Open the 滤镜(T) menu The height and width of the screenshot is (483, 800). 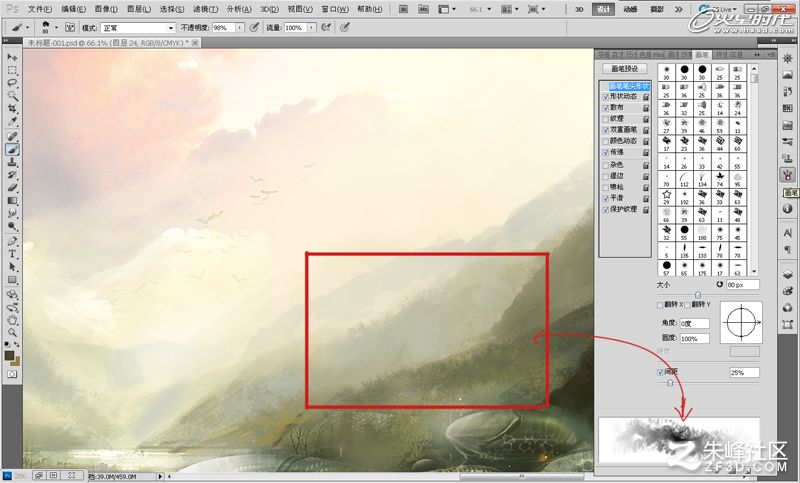[205, 9]
